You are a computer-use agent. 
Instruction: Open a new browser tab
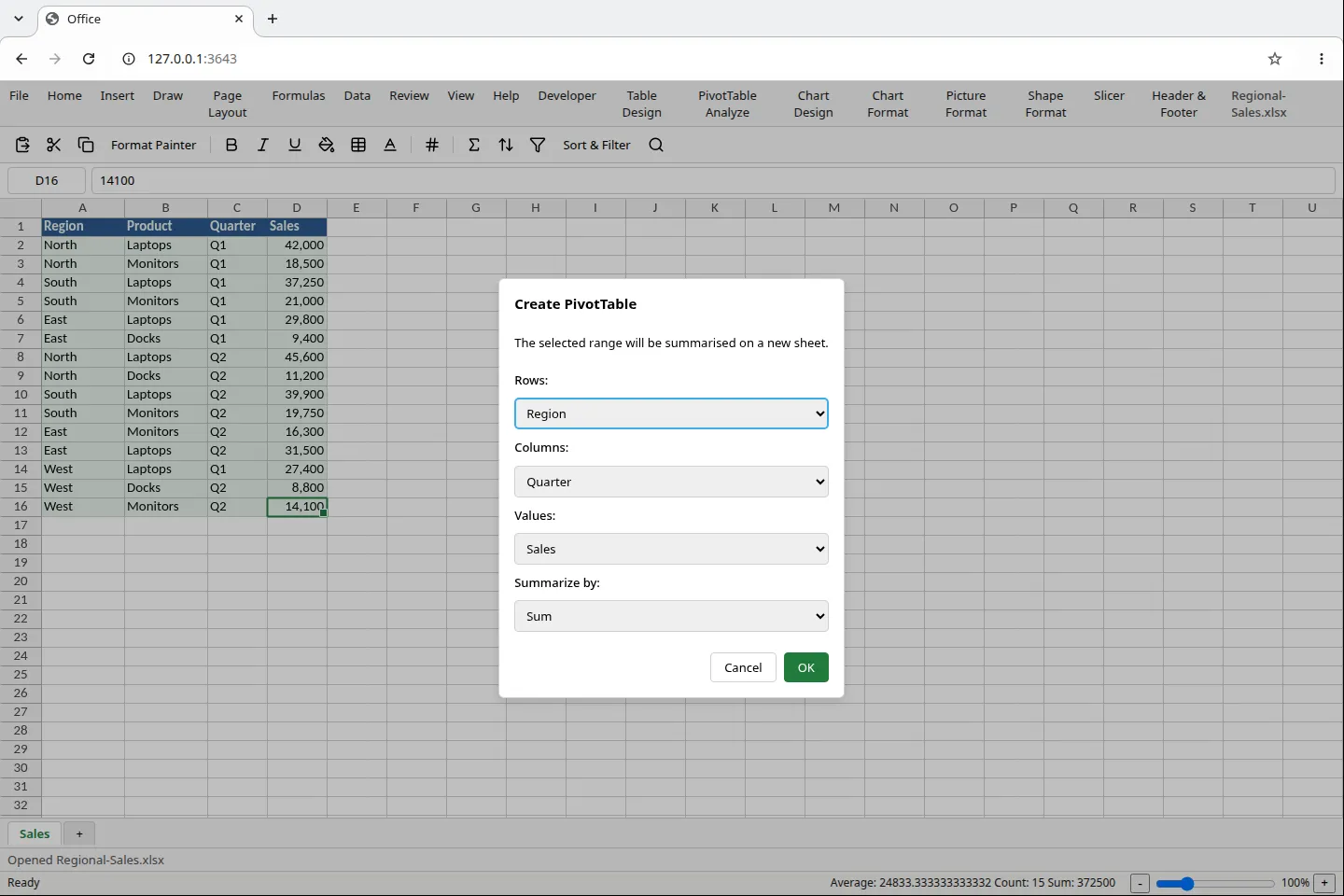tap(273, 19)
